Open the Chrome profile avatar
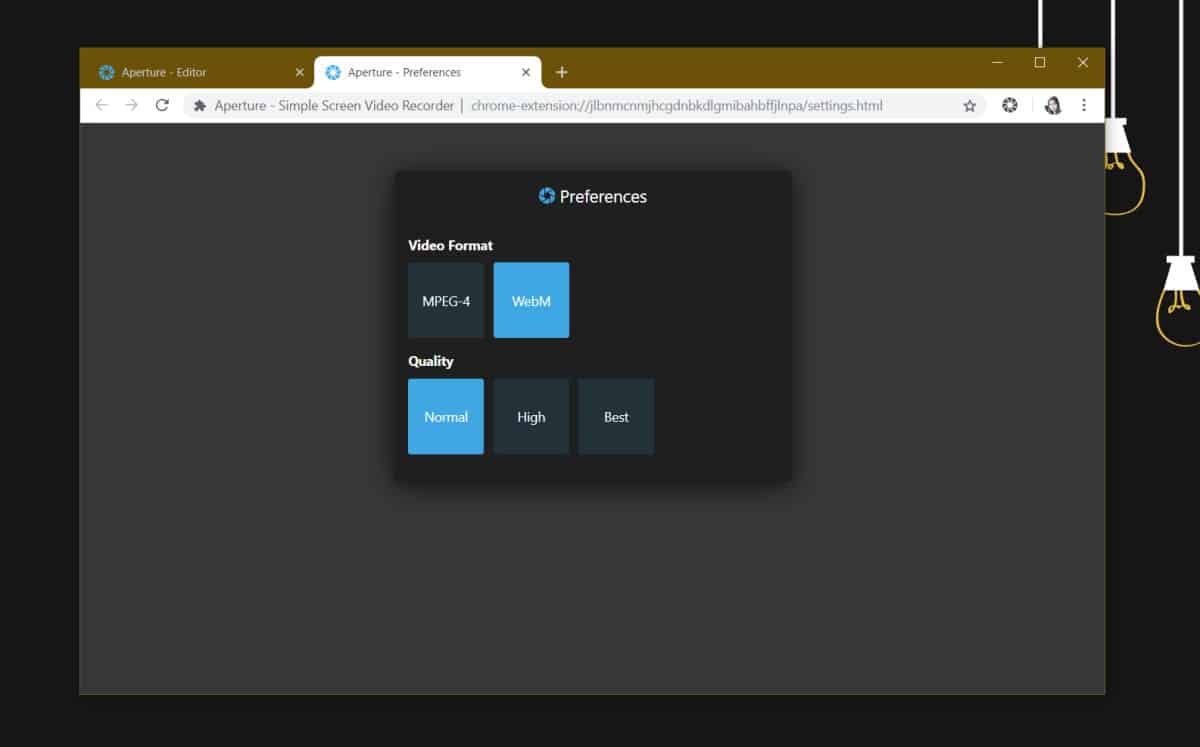The height and width of the screenshot is (747, 1200). click(x=1053, y=105)
